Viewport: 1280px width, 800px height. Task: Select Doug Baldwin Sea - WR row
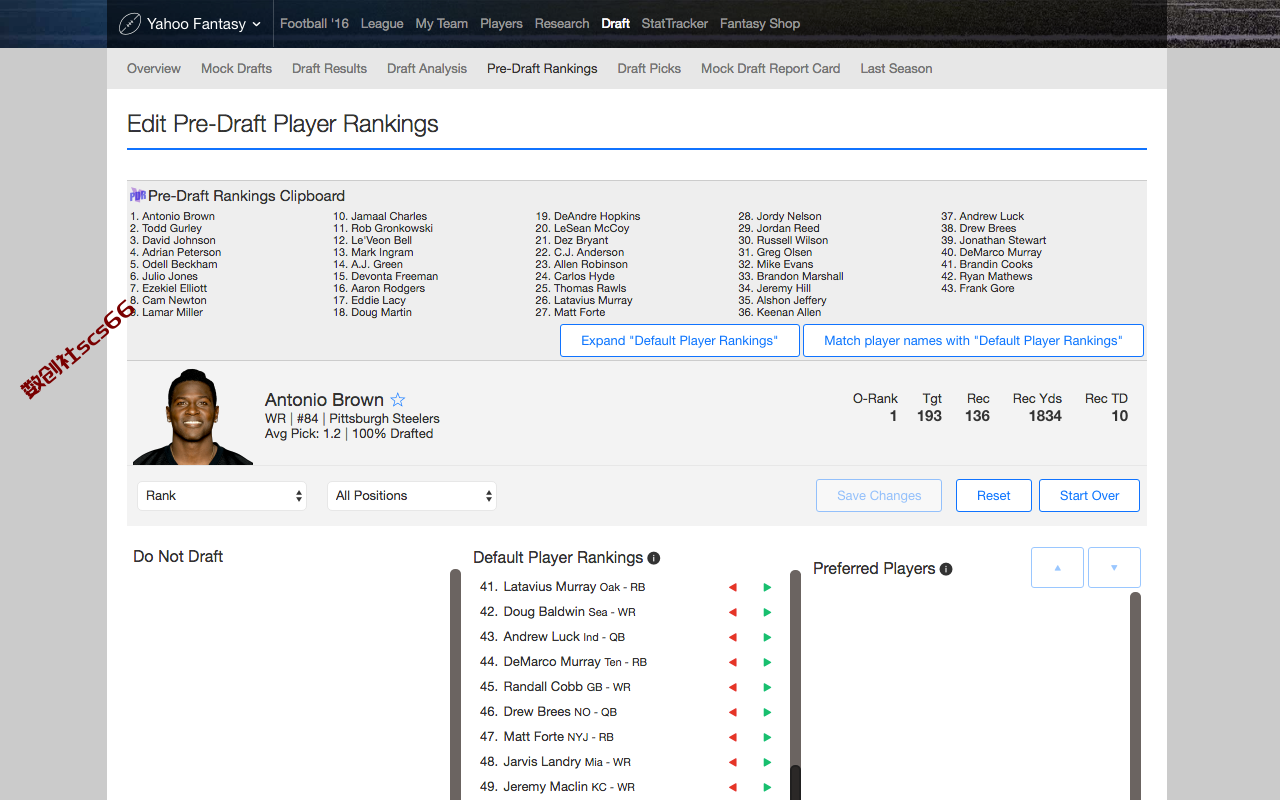point(557,612)
